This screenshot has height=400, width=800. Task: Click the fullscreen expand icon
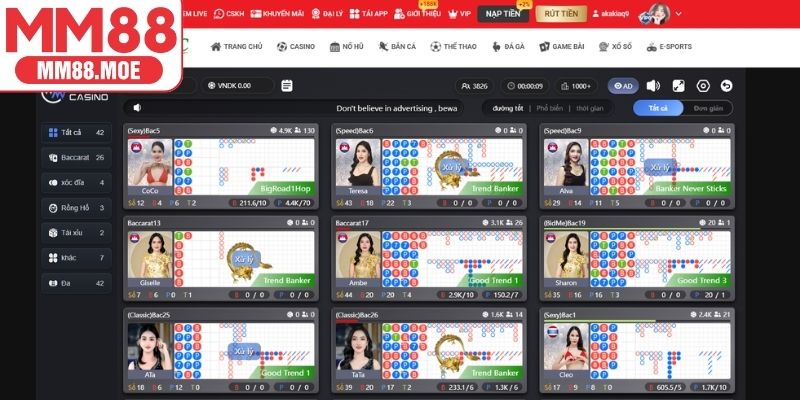point(678,86)
